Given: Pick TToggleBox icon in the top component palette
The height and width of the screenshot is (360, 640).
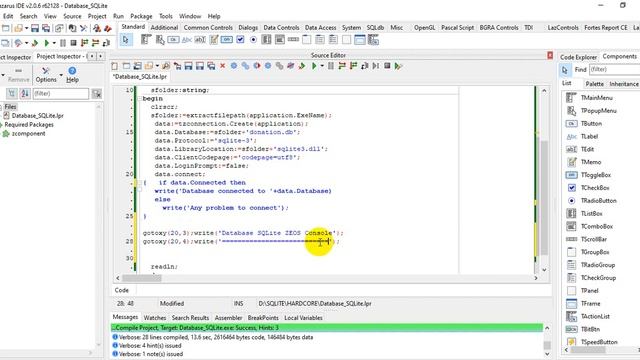Looking at the screenshot, I should point(227,40).
